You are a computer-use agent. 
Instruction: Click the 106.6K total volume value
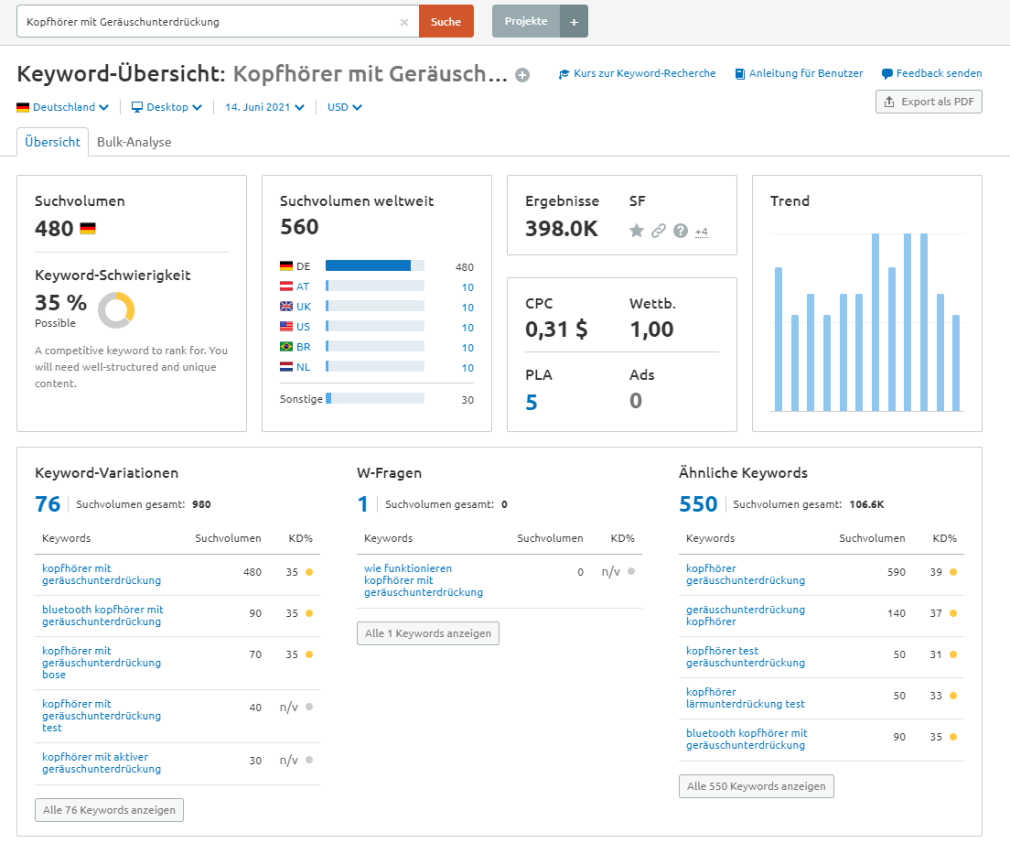click(x=867, y=504)
